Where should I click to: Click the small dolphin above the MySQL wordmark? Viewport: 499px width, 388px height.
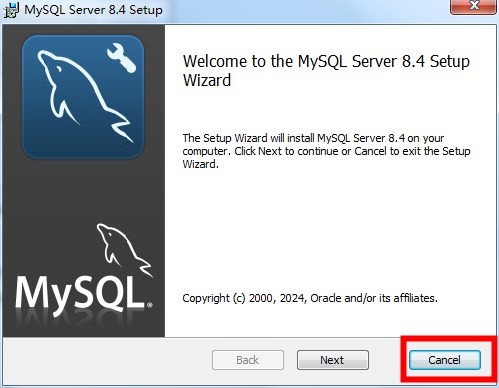(x=125, y=249)
